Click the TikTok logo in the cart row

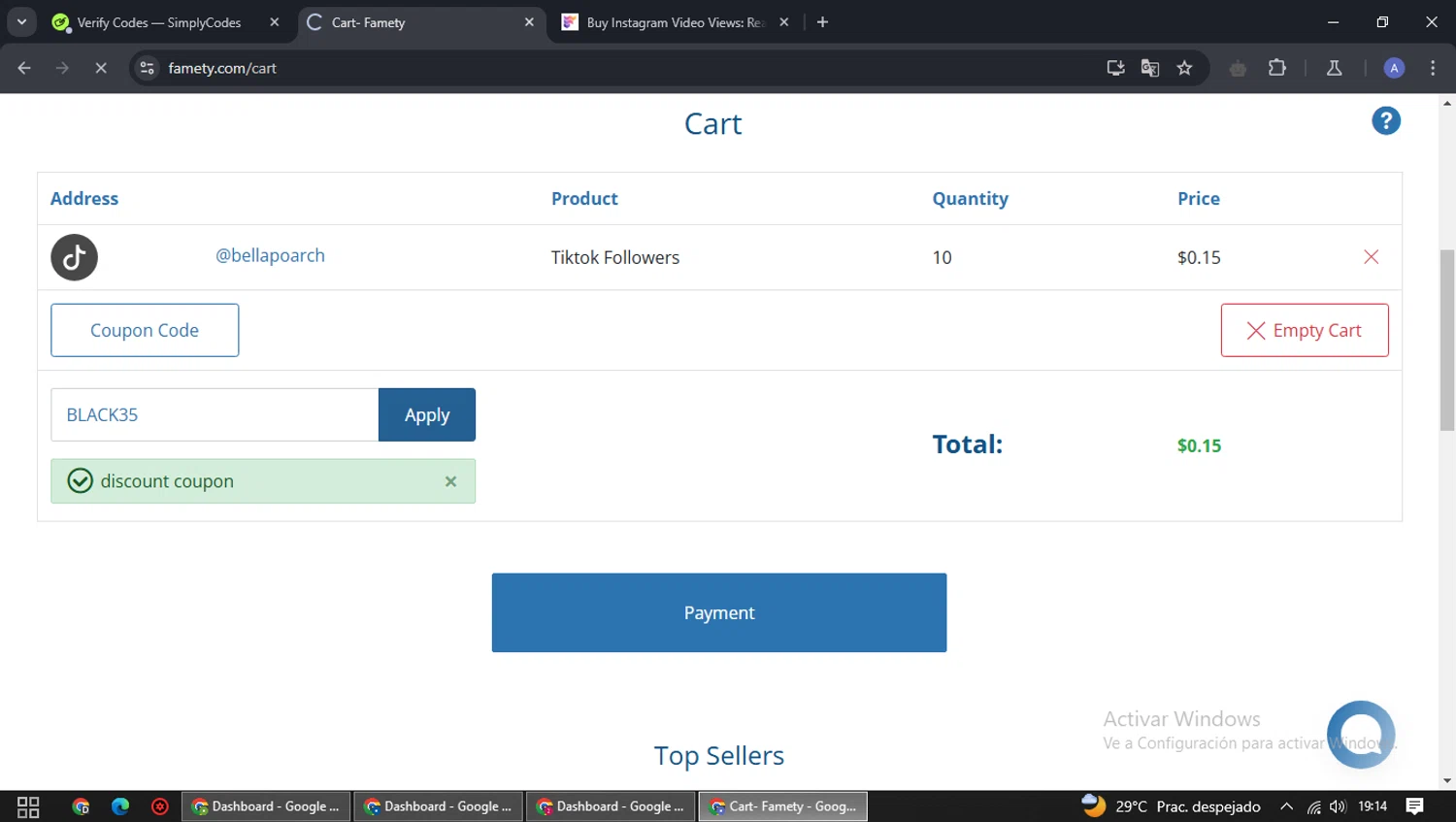[74, 257]
